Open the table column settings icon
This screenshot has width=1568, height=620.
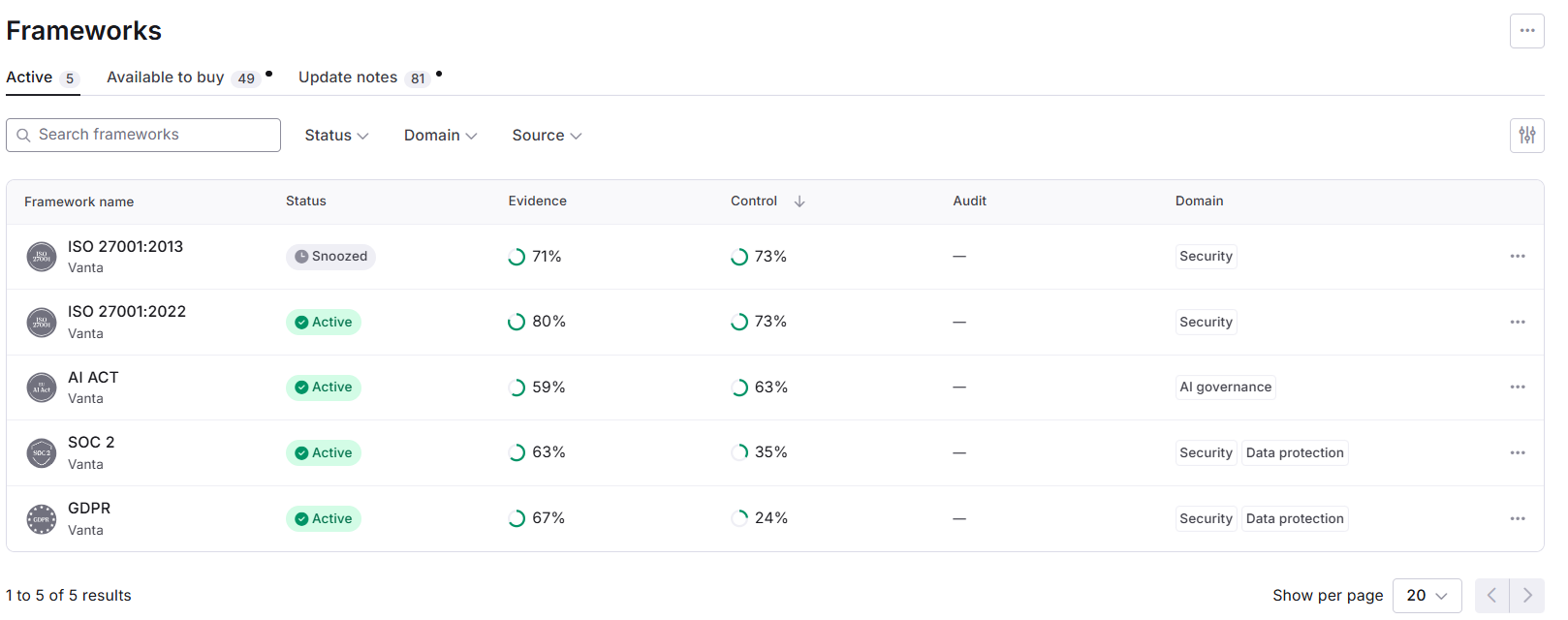coord(1526,136)
